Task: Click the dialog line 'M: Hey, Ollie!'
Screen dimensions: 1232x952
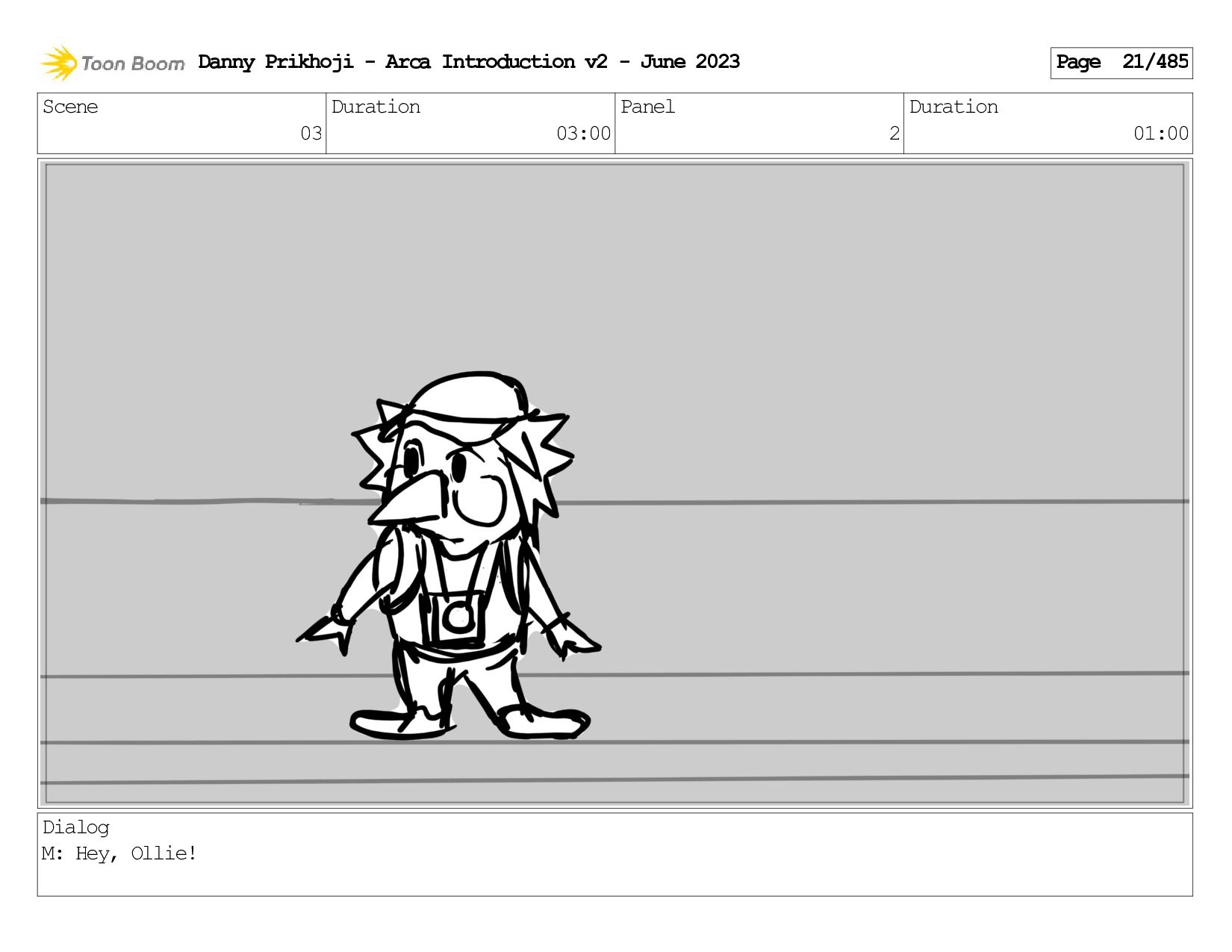Action: [x=119, y=853]
